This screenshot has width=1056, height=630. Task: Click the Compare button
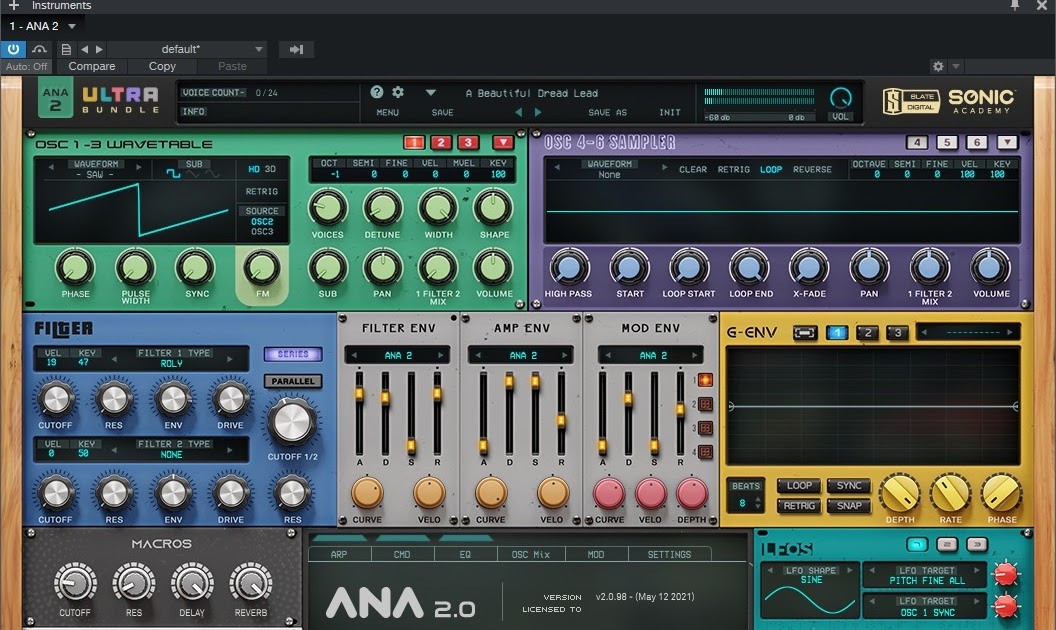pos(92,66)
